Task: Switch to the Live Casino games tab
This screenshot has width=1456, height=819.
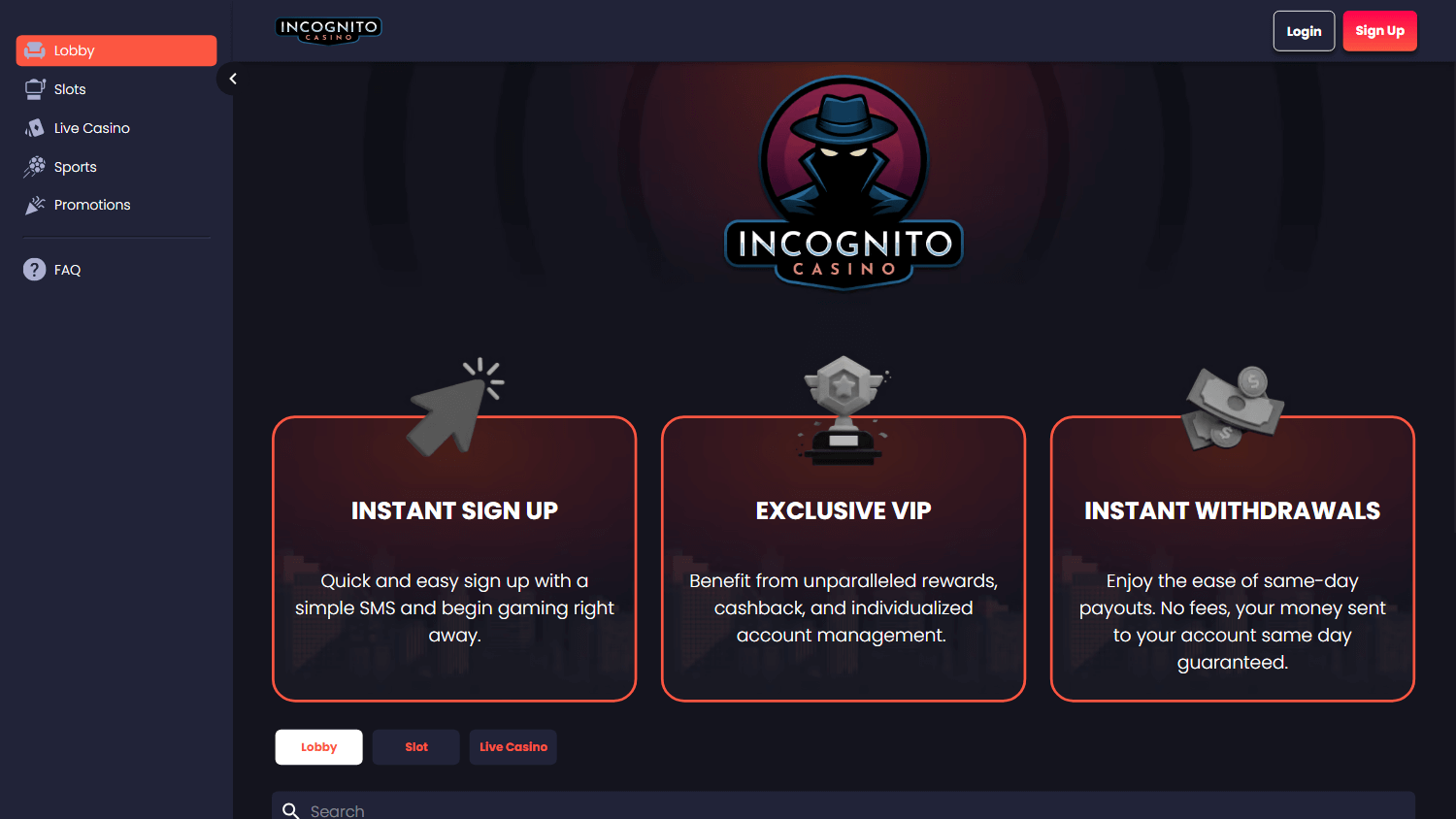Action: (513, 747)
